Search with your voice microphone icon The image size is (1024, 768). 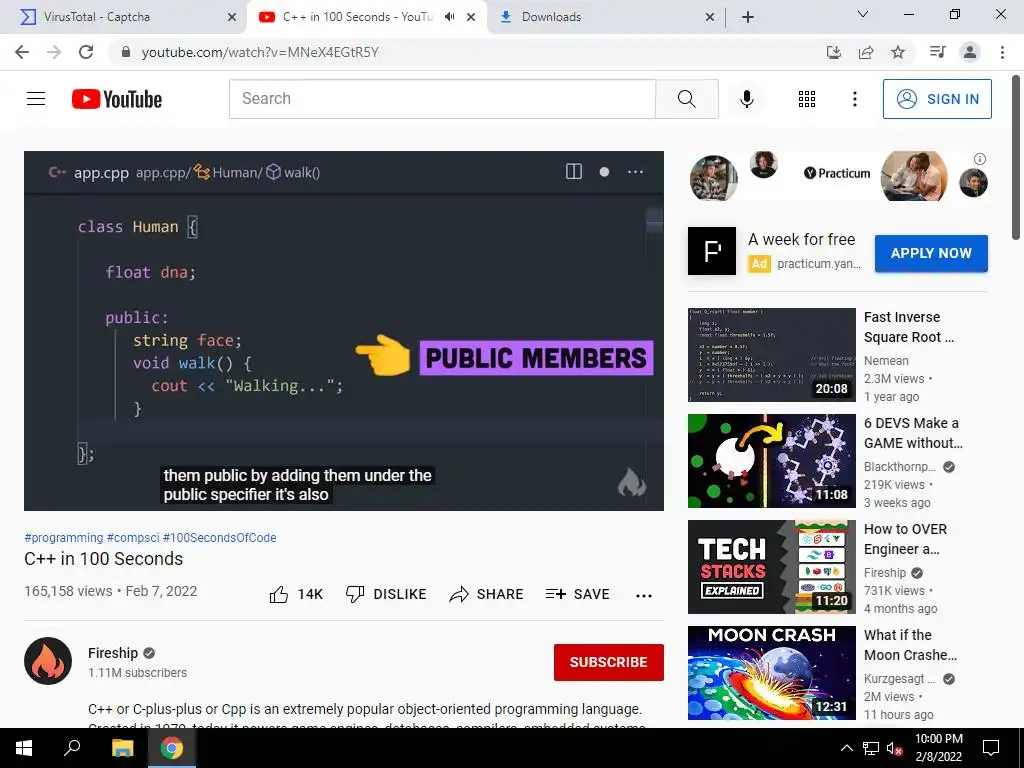tap(746, 99)
